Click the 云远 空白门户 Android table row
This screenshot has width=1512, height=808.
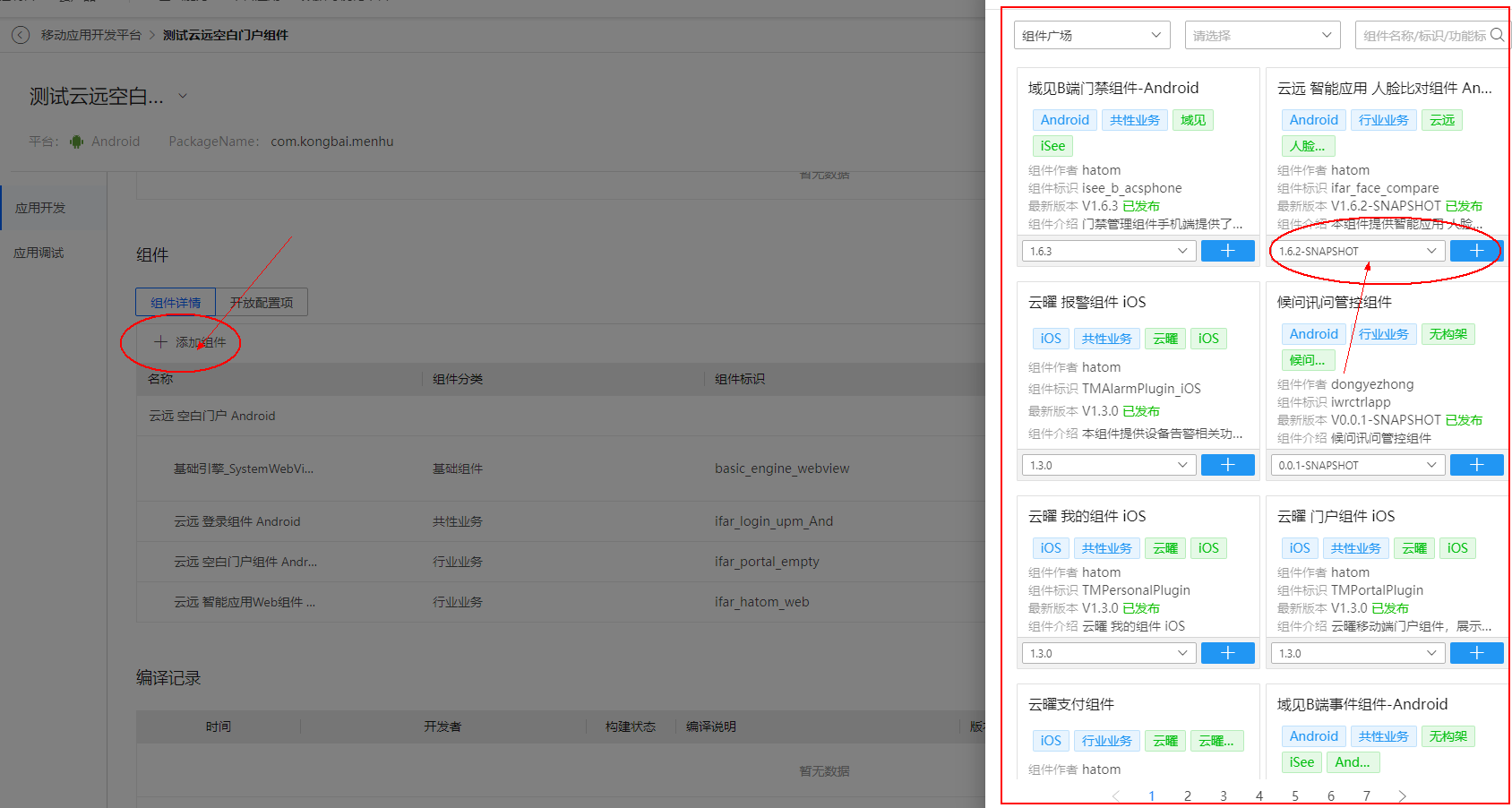coord(561,416)
